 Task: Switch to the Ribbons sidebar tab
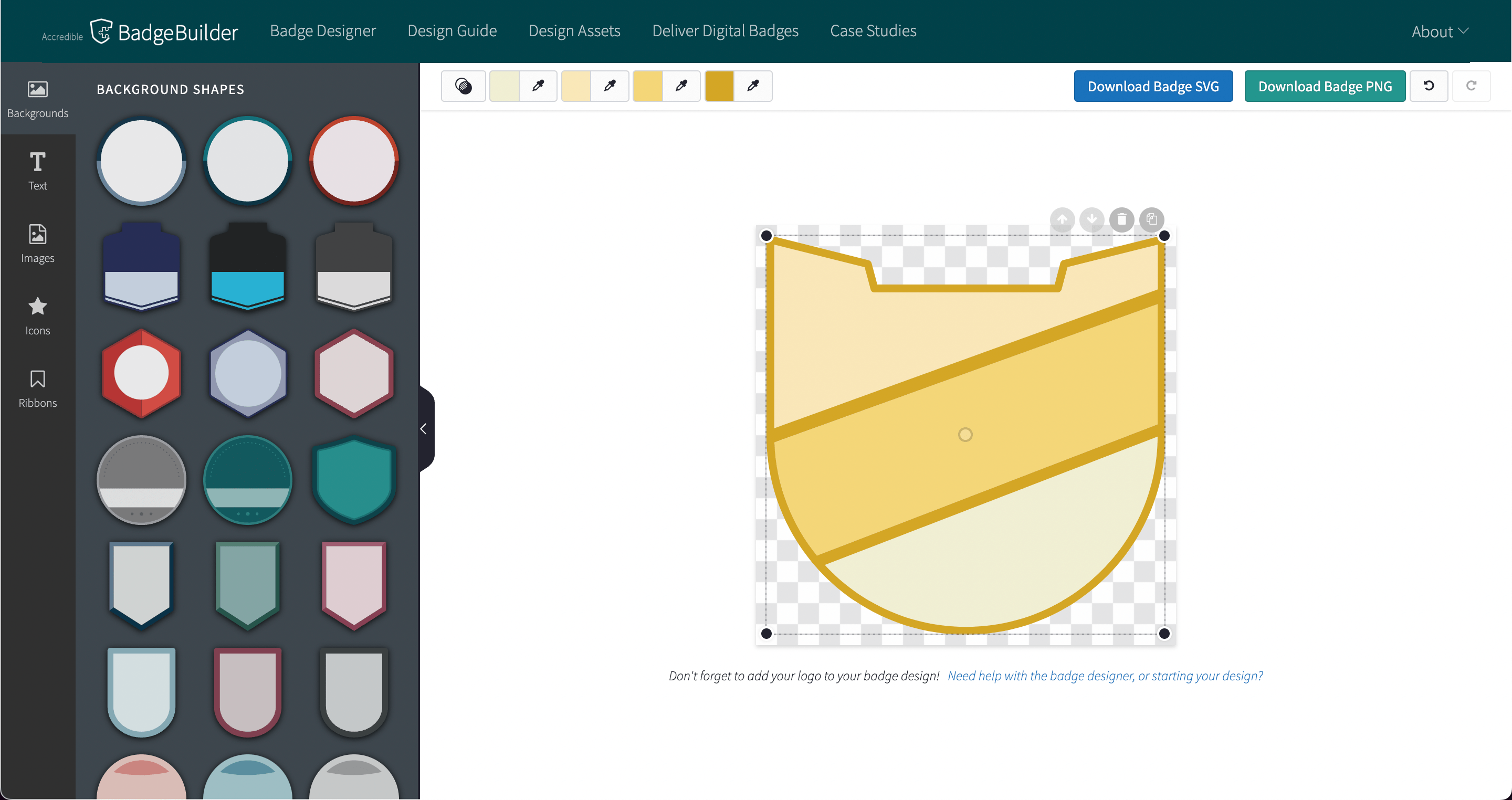tap(38, 388)
